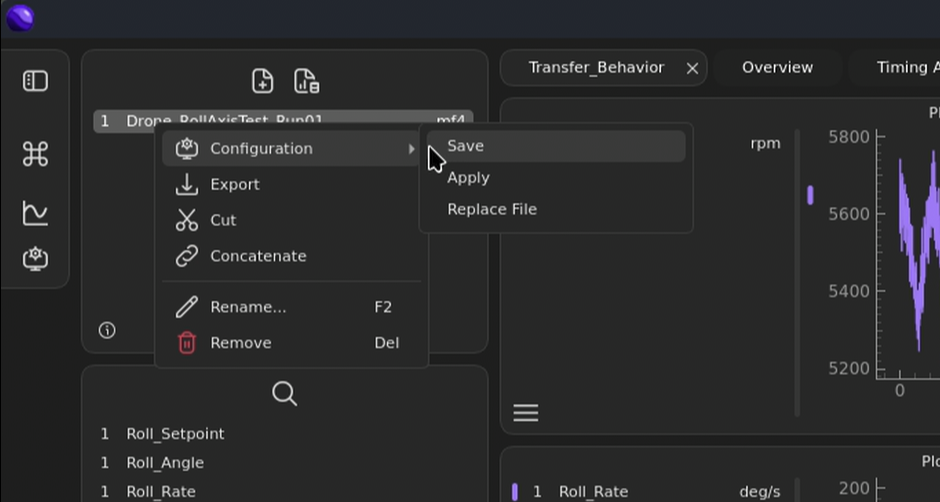Click the command symbol icon in the sidebar
Image resolution: width=940 pixels, height=502 pixels.
pos(35,154)
